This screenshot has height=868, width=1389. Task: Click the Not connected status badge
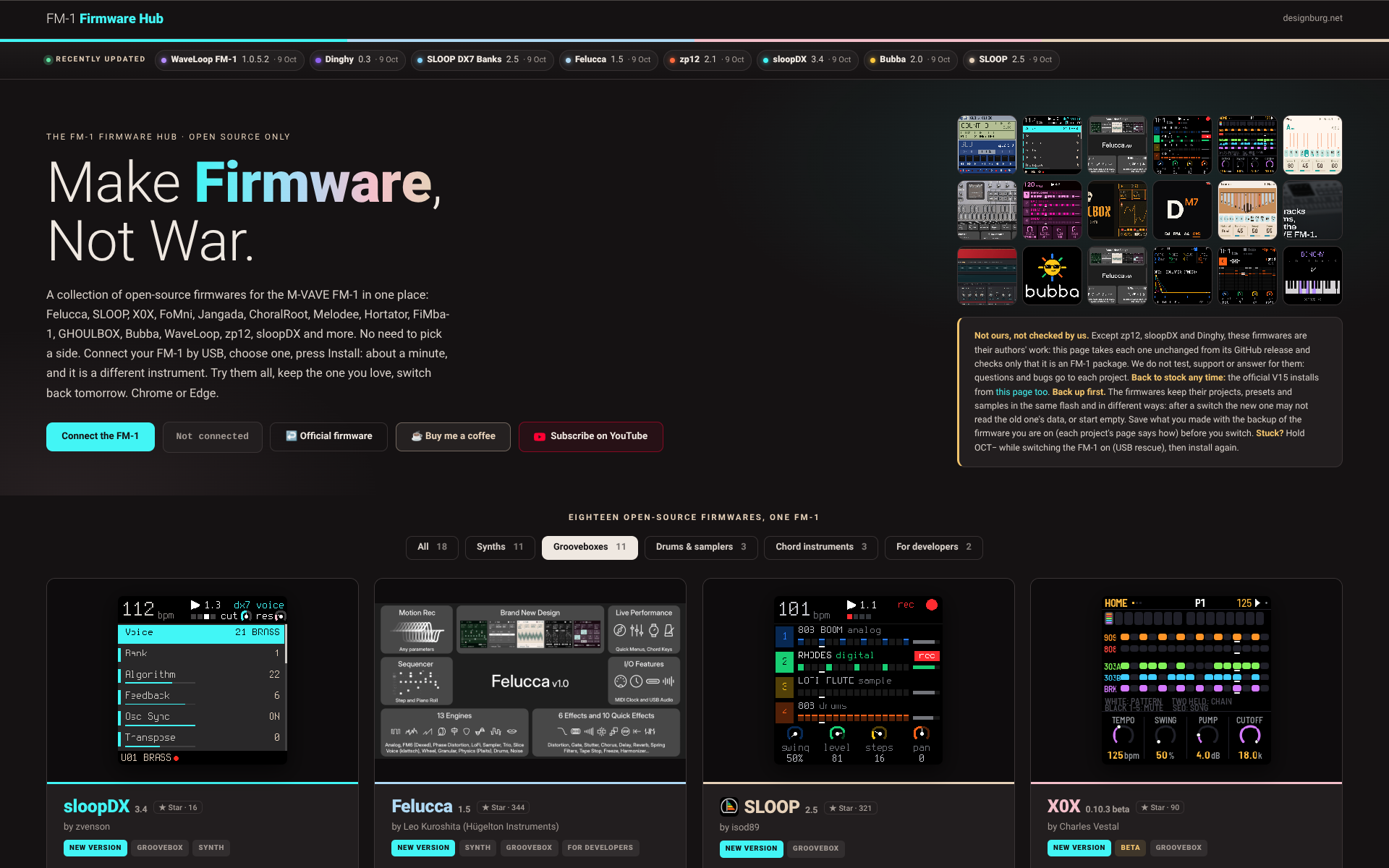click(213, 437)
